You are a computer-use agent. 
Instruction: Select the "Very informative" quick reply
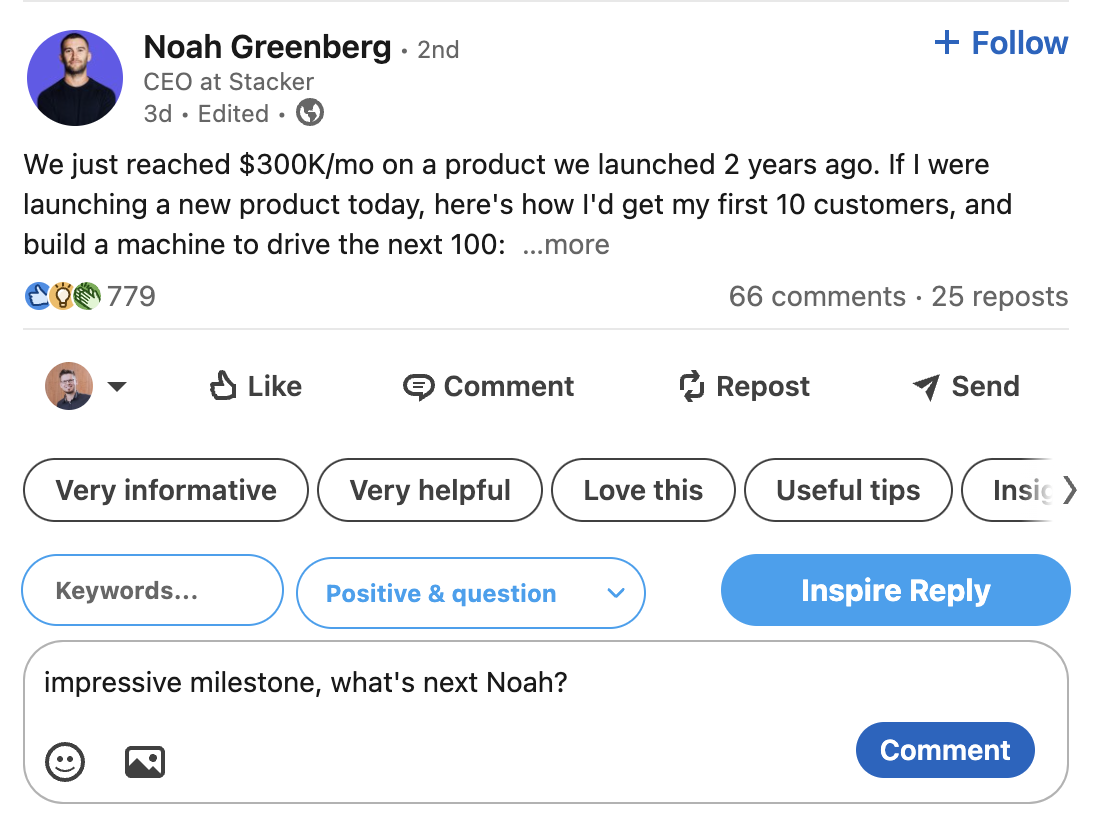click(165, 490)
